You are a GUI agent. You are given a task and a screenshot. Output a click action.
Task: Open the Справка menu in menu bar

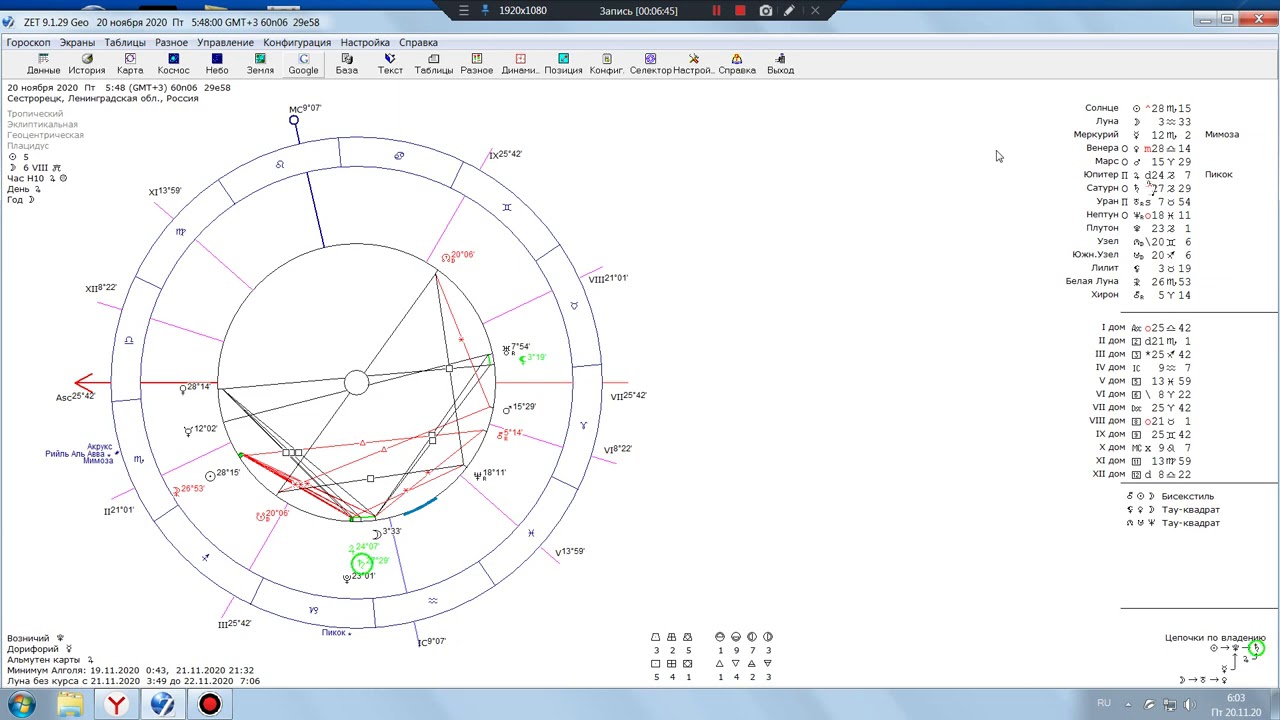[418, 42]
